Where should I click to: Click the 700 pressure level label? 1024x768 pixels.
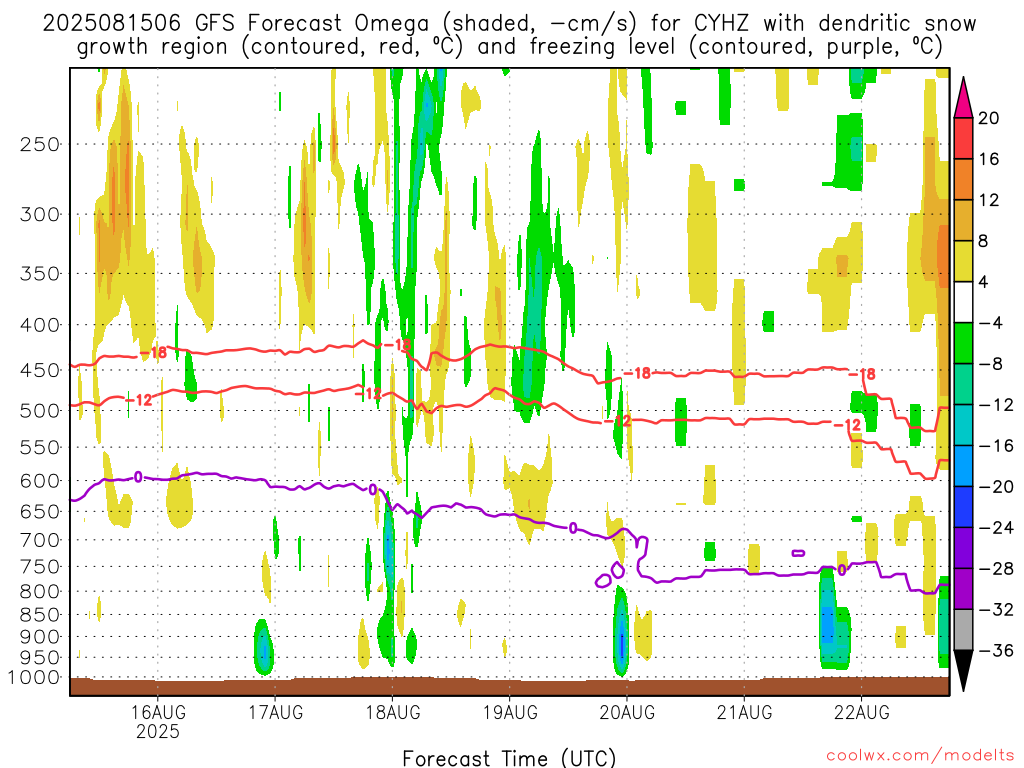pos(39,540)
